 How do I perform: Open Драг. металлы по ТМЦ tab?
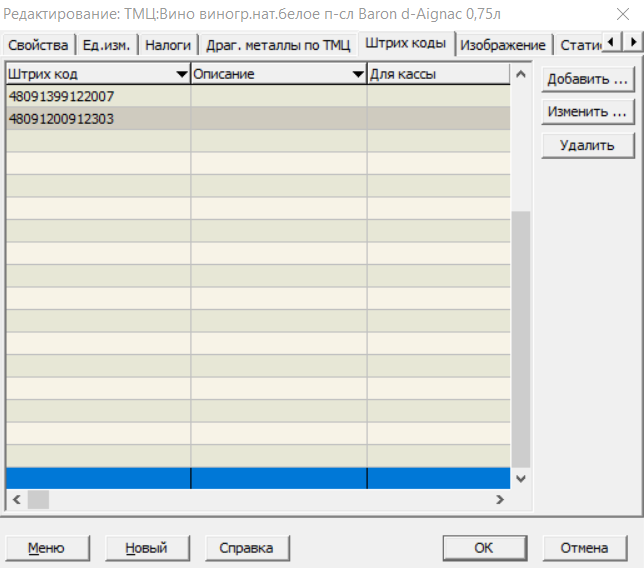pos(278,45)
